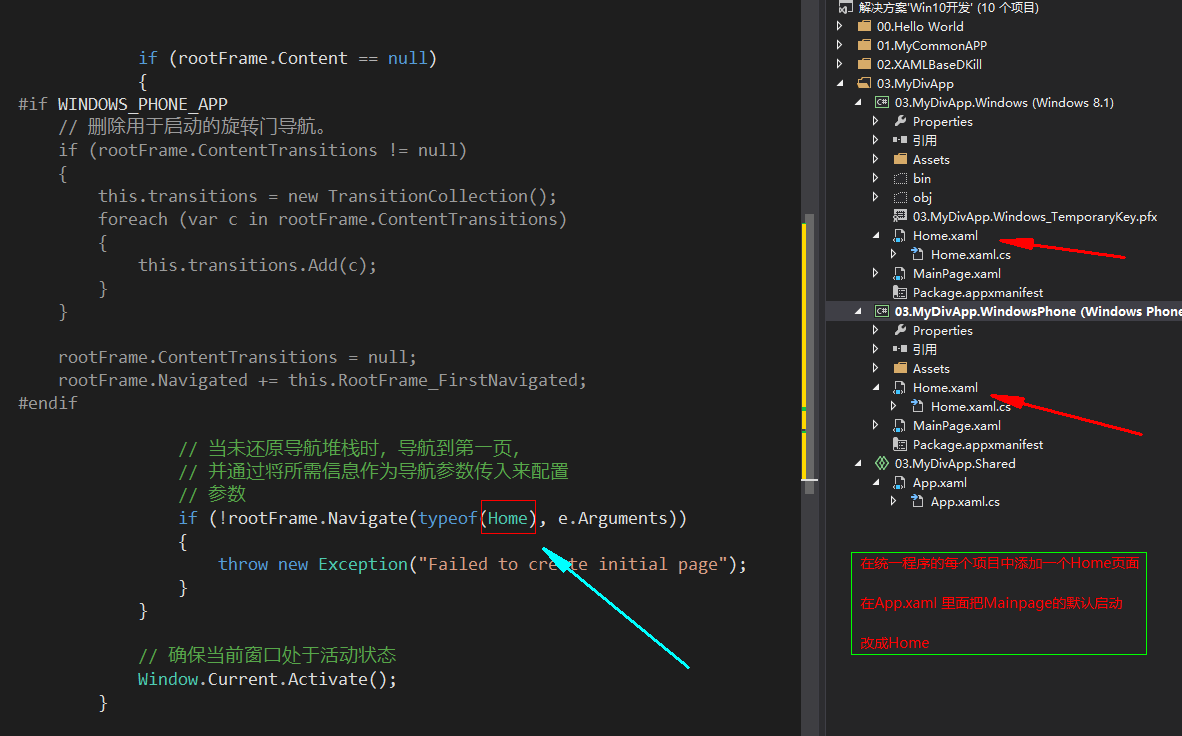This screenshot has height=736, width=1182.
Task: Expand the App.xaml.cs node
Action: pos(893,501)
